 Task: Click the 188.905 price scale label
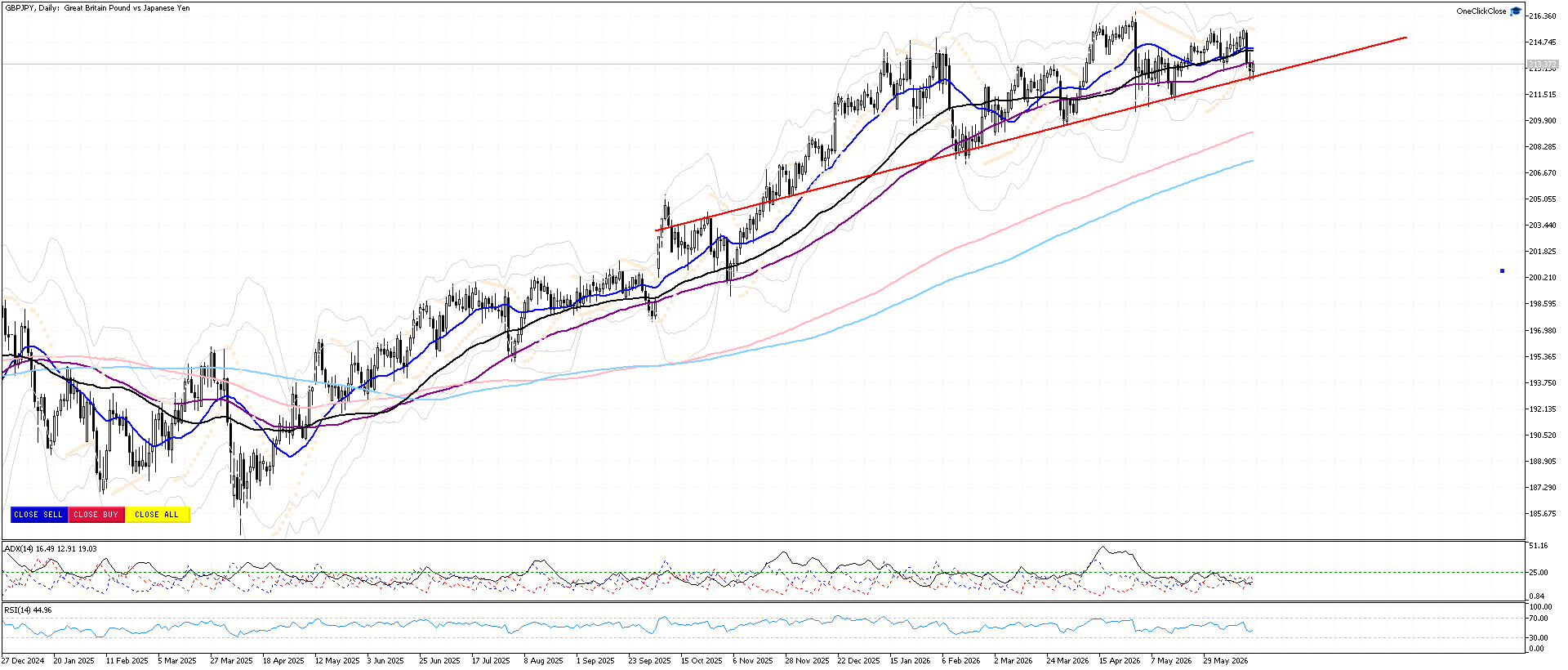pos(1542,462)
